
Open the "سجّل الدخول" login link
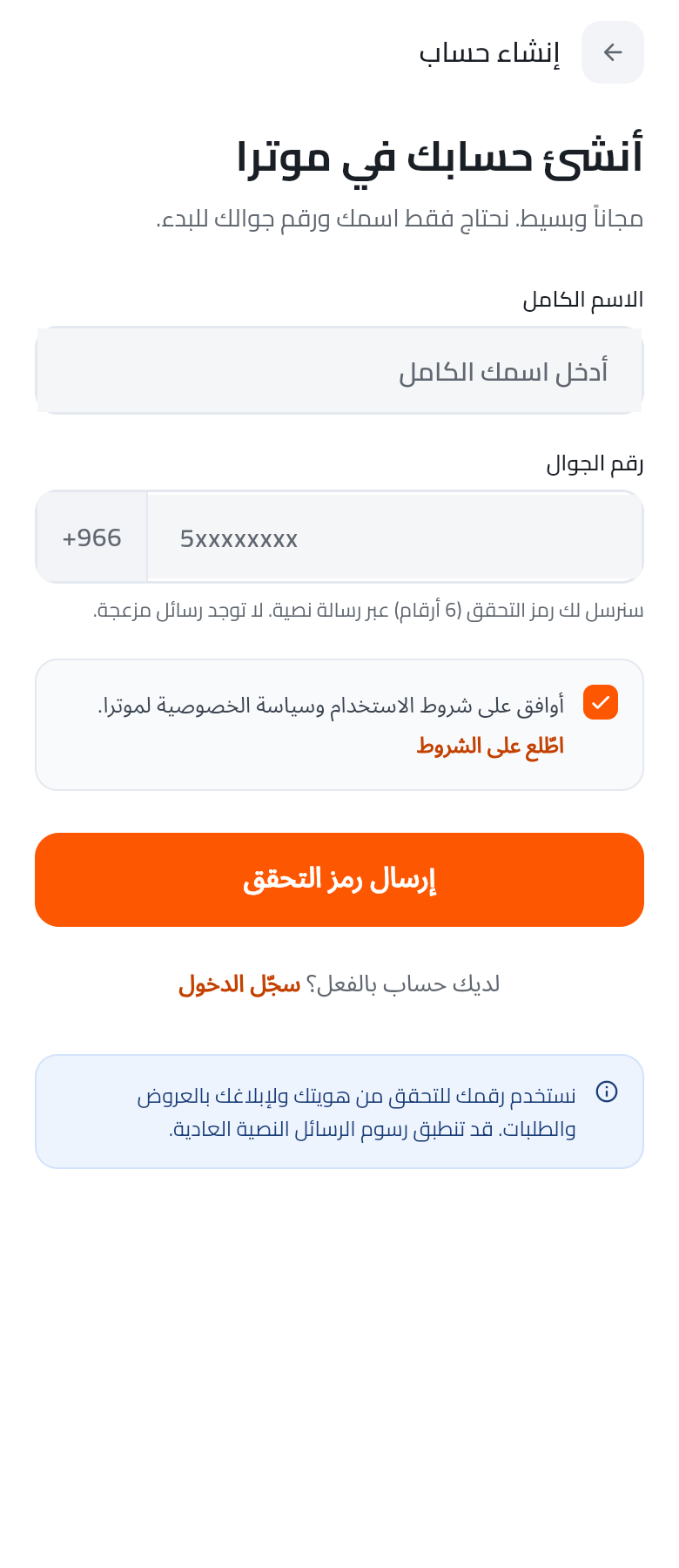[239, 984]
